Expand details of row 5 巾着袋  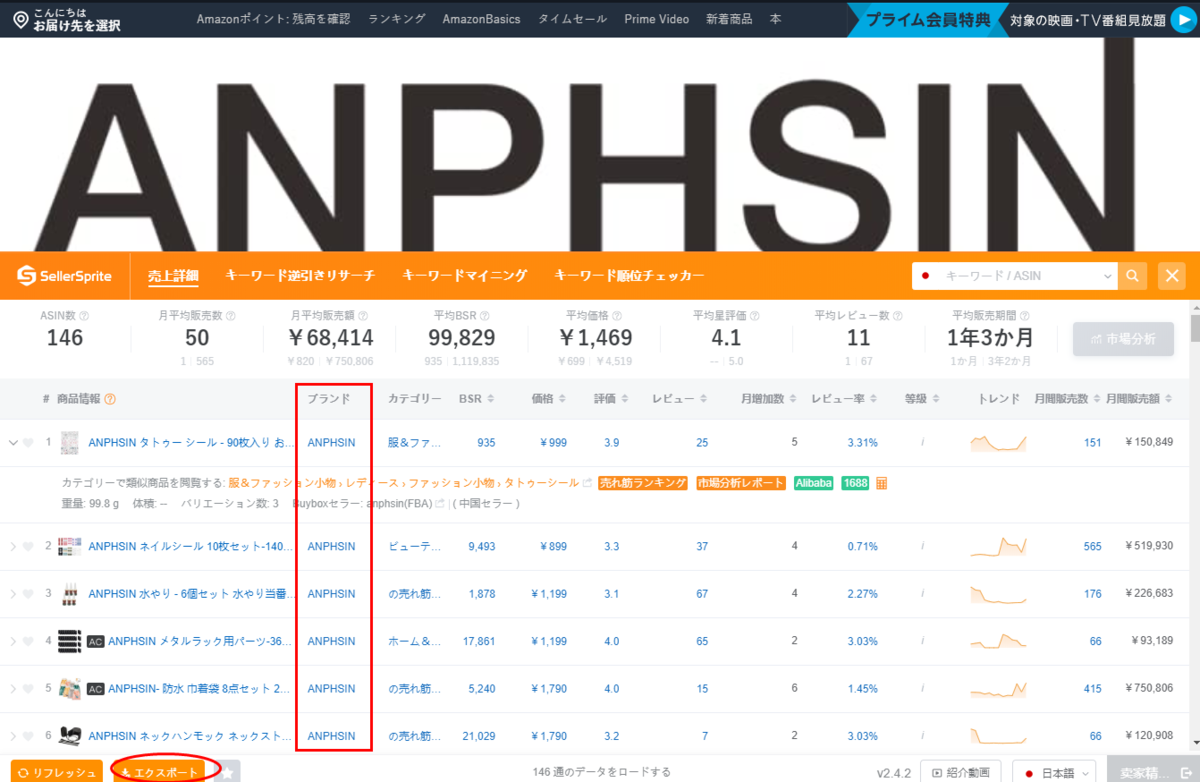coord(13,689)
